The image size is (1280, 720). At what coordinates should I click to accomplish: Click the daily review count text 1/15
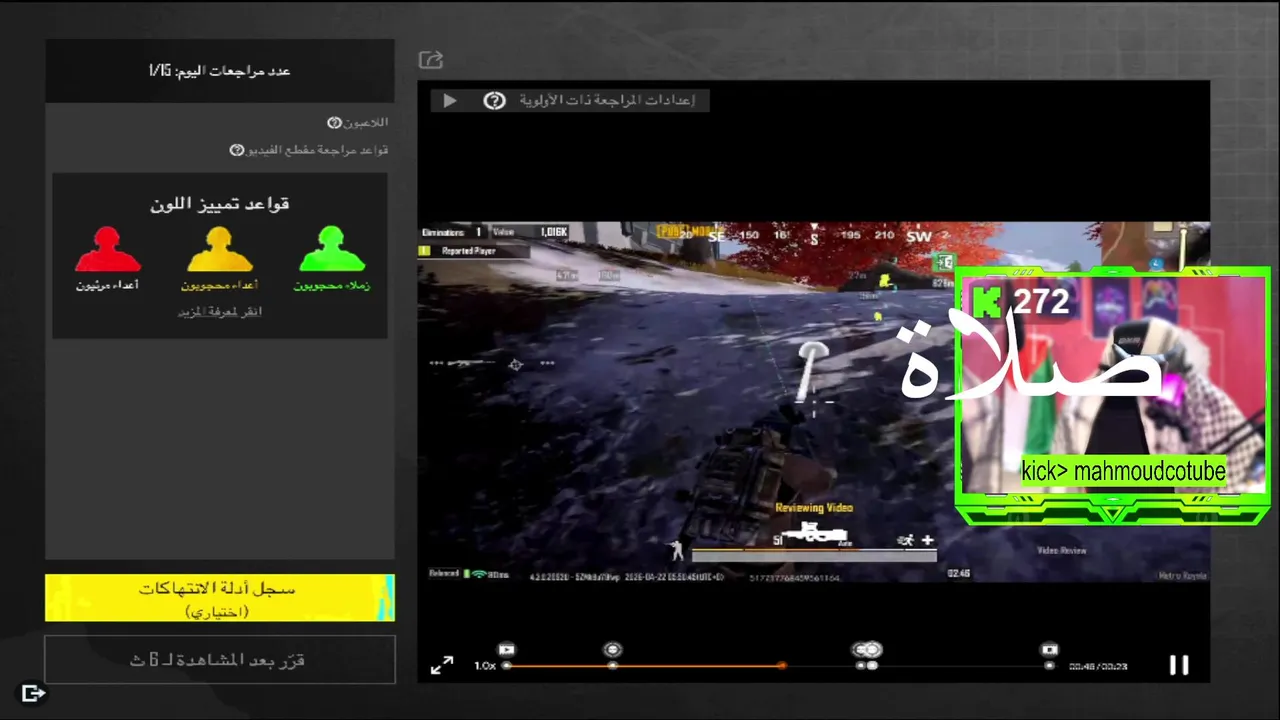pyautogui.click(x=220, y=71)
